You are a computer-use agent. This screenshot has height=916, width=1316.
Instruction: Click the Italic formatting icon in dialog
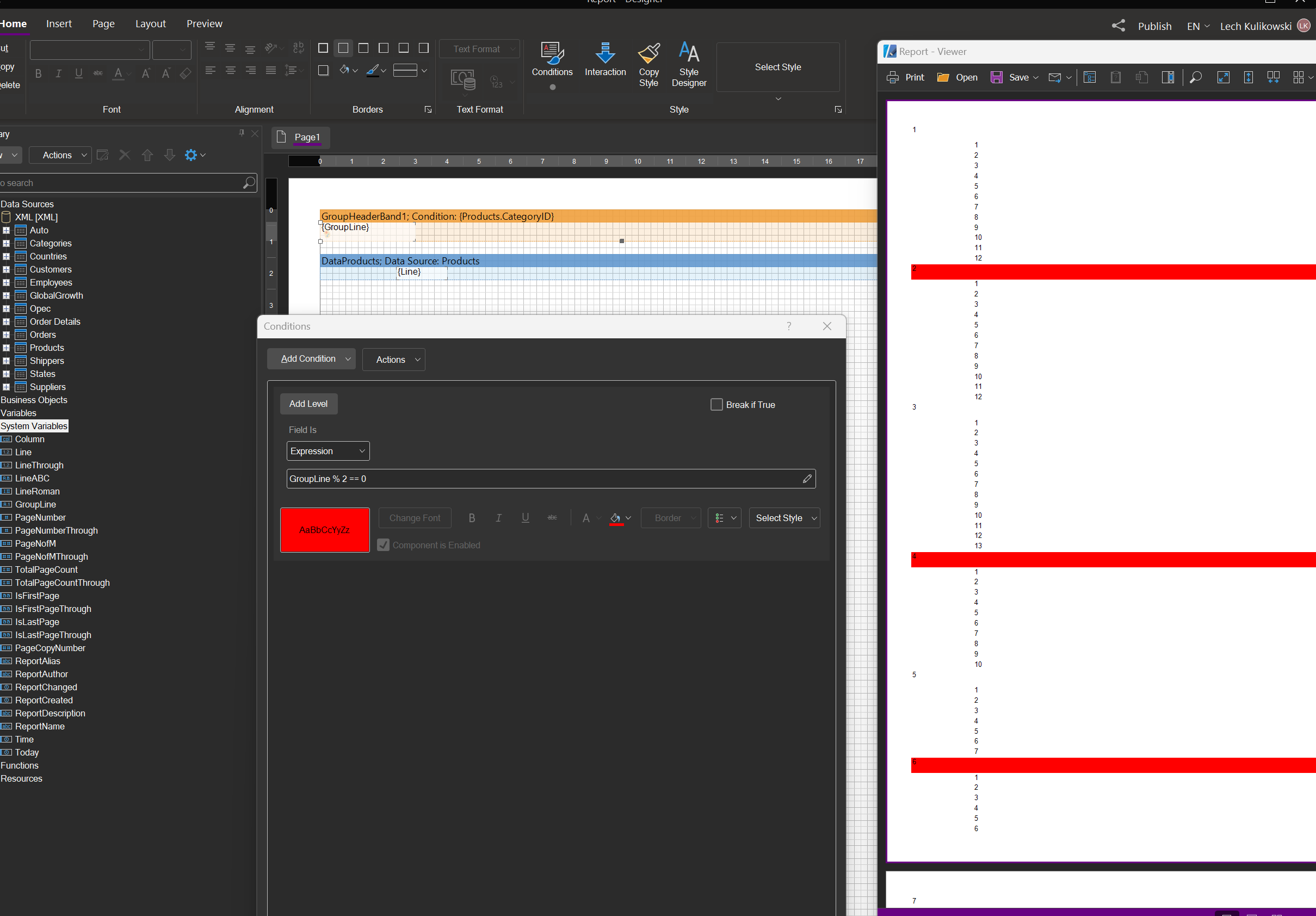click(x=498, y=518)
